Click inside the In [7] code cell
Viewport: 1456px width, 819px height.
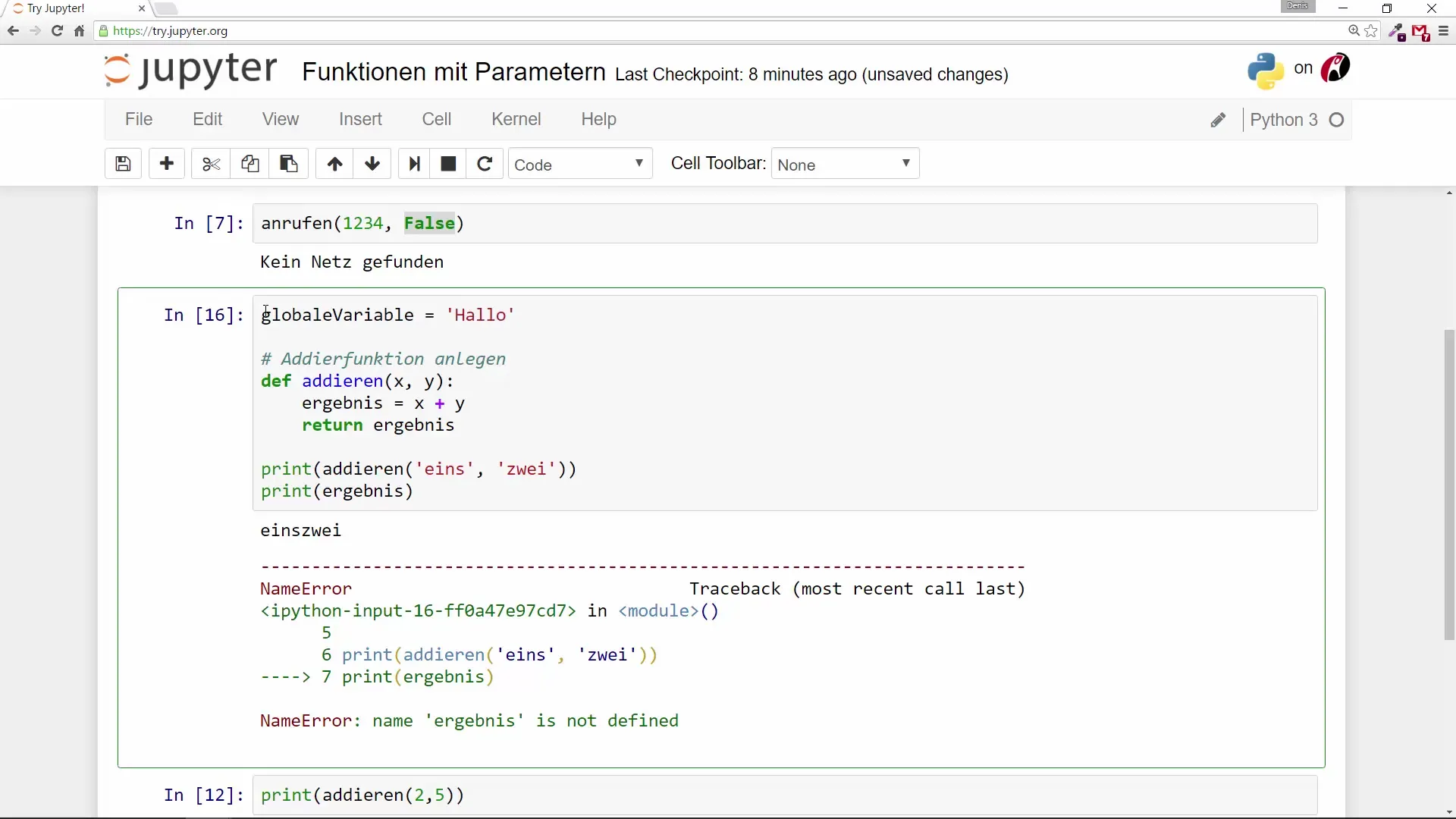click(785, 223)
